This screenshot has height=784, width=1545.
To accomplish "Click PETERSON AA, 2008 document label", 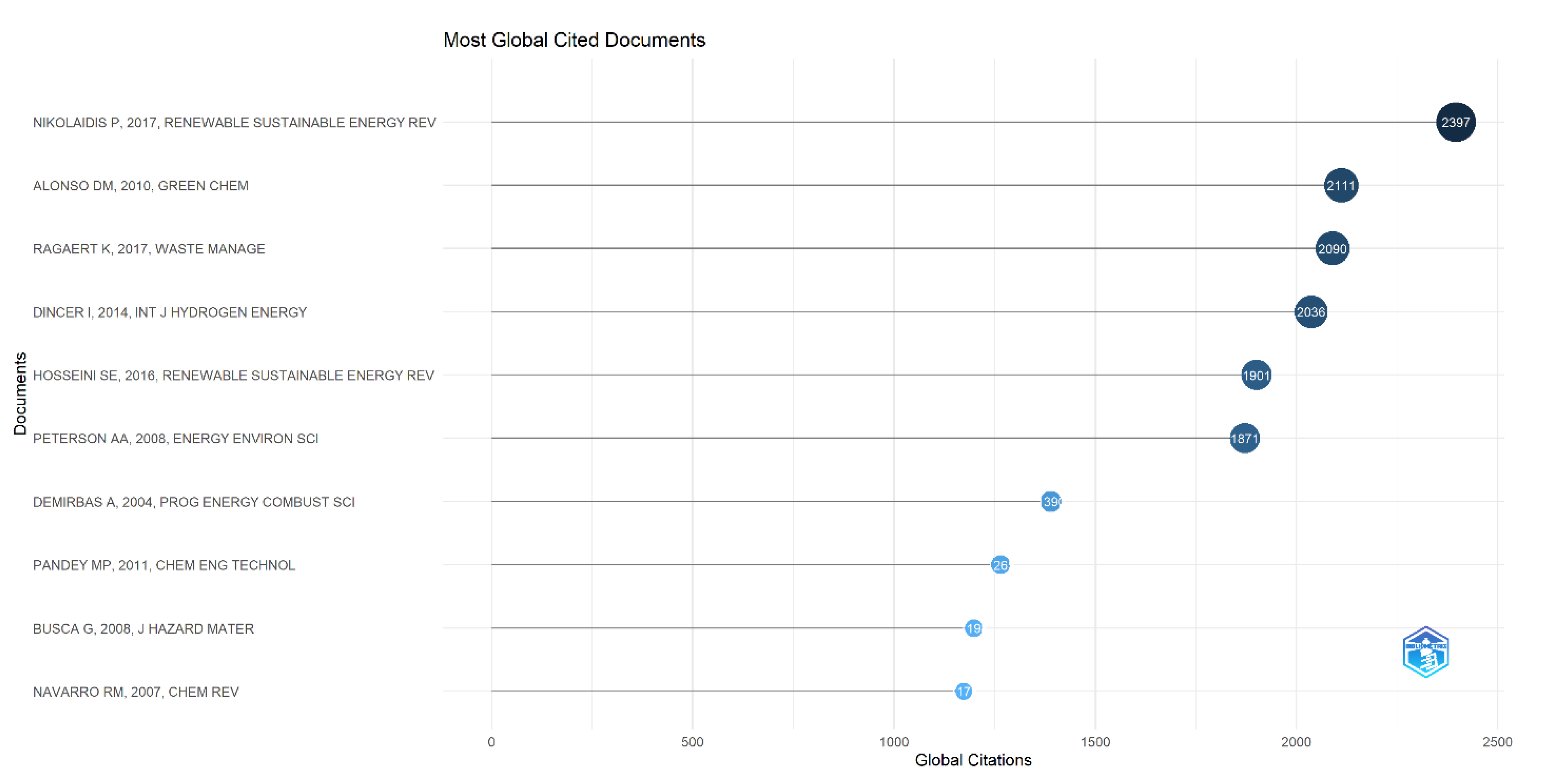I will 175,439.
